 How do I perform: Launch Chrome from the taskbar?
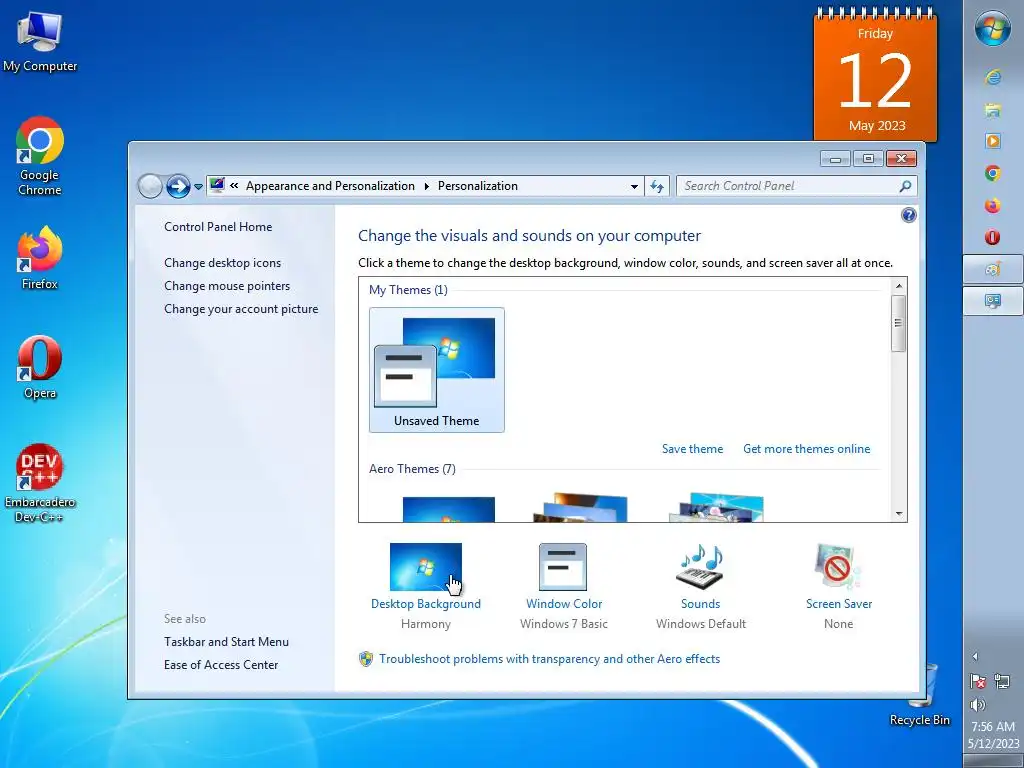993,173
